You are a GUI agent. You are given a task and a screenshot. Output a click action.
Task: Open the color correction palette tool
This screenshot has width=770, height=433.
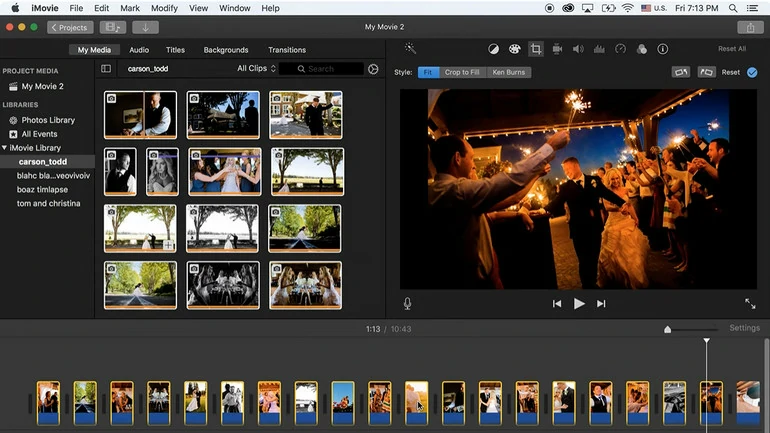[514, 49]
